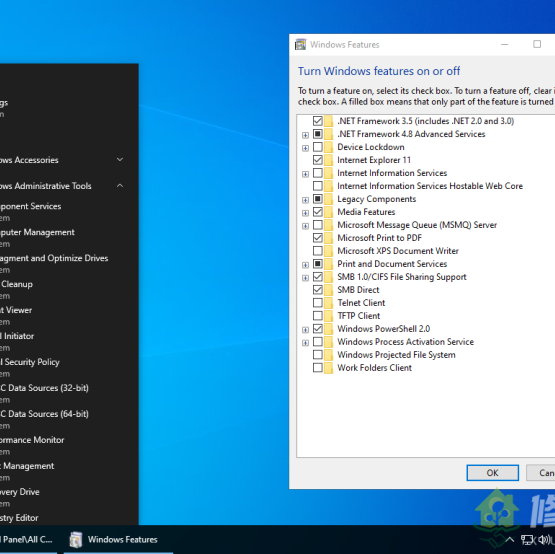
Task: Expand SMB 1.0/CIFS File Sharing Support node
Action: click(305, 278)
